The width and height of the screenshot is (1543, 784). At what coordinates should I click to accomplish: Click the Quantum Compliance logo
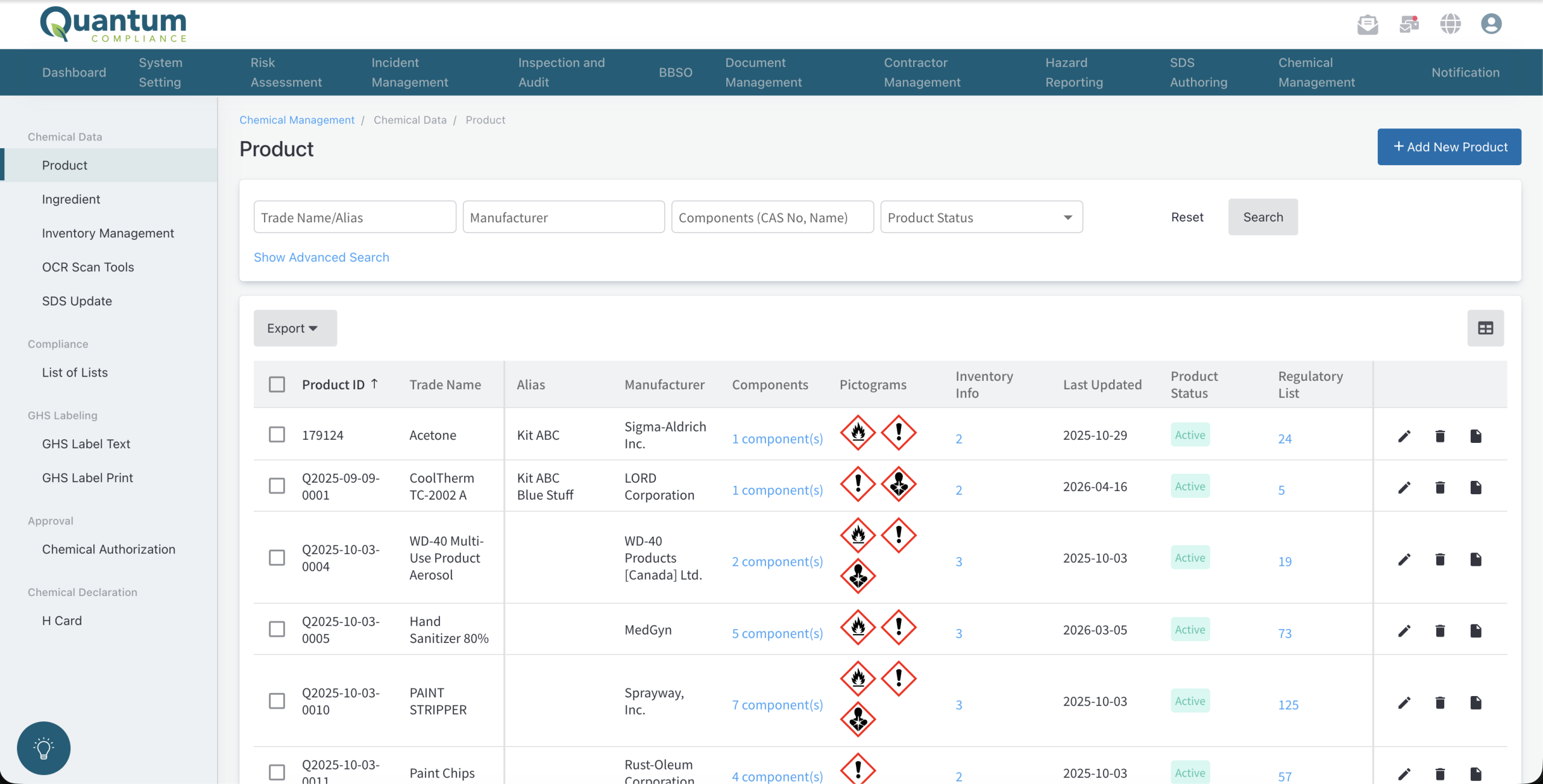(114, 24)
